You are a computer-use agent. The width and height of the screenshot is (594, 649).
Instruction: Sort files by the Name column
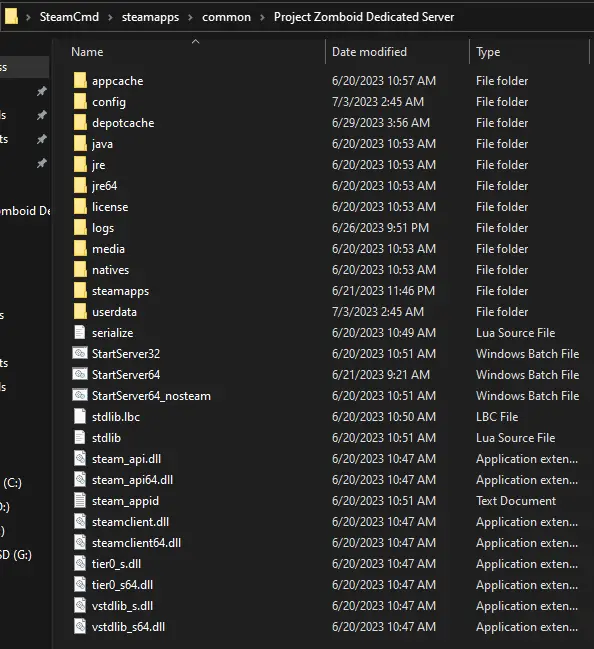(87, 52)
